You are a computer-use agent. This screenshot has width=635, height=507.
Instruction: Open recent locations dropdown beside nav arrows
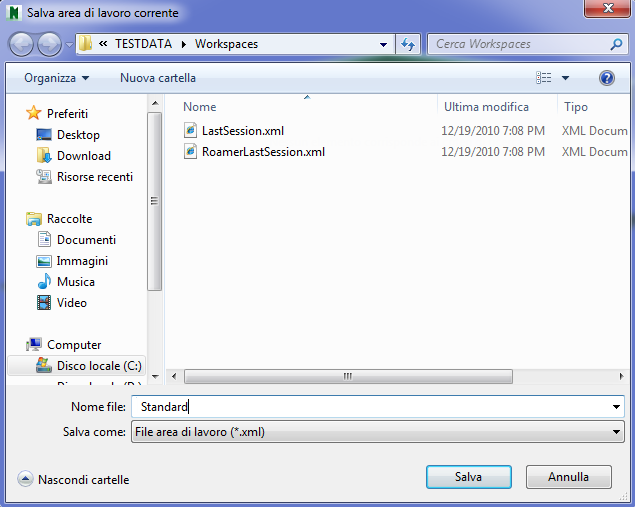pos(69,45)
